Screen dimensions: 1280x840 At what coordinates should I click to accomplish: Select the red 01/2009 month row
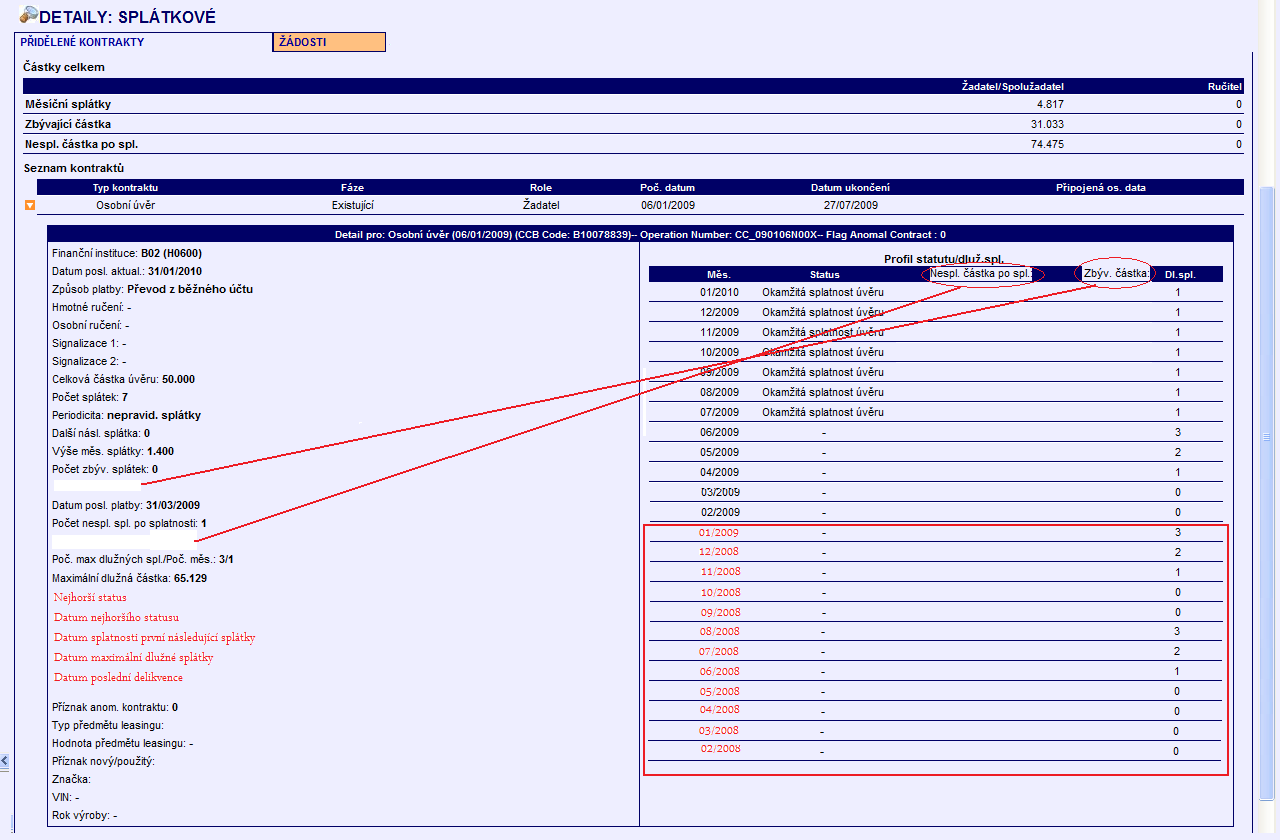[935, 532]
